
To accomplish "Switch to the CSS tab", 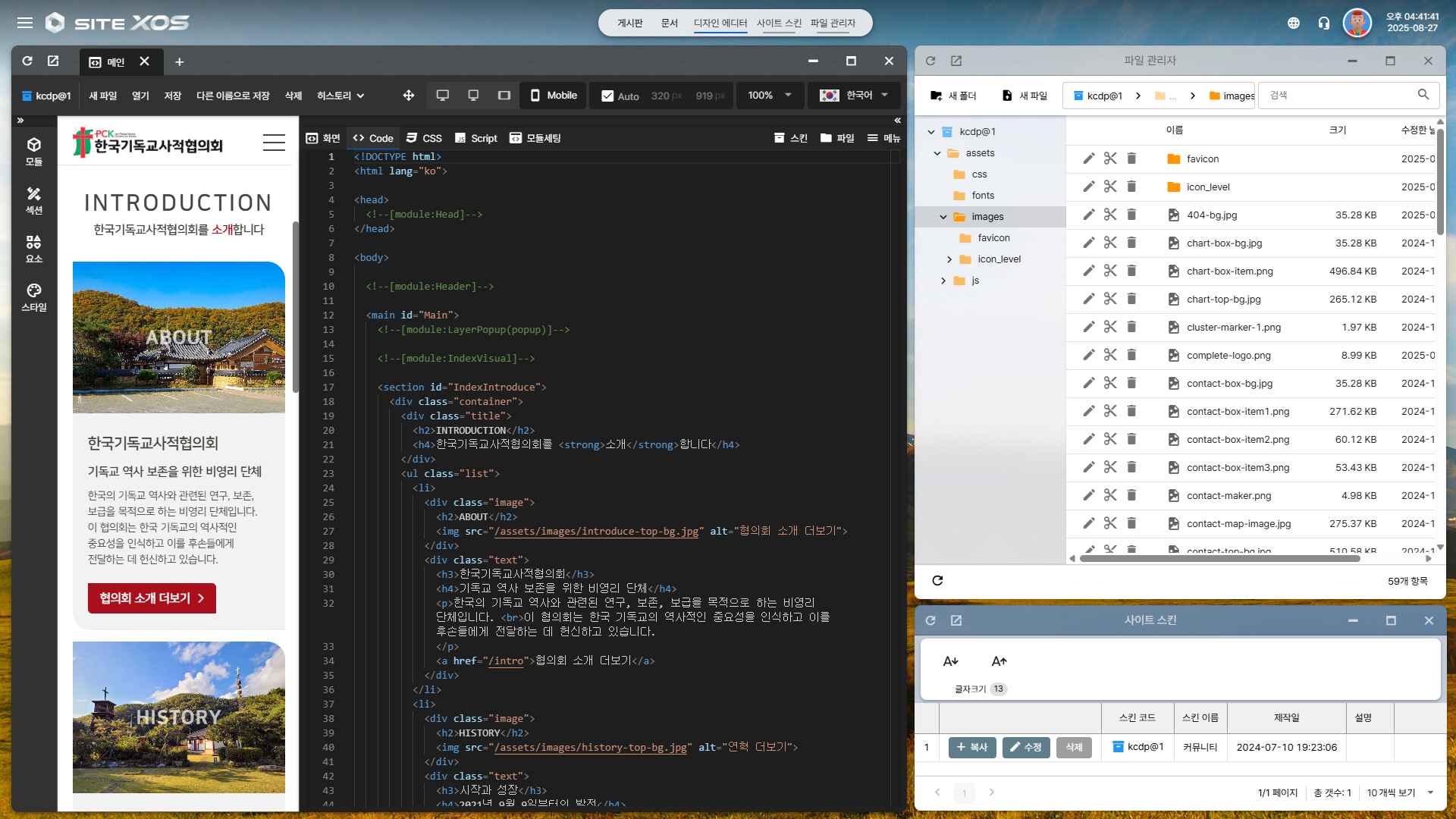I will 424,138.
